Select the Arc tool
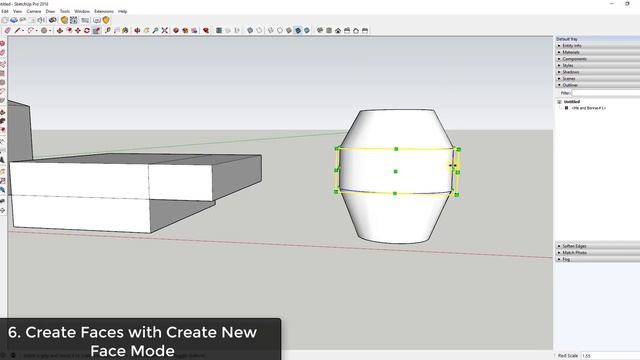 click(x=30, y=31)
